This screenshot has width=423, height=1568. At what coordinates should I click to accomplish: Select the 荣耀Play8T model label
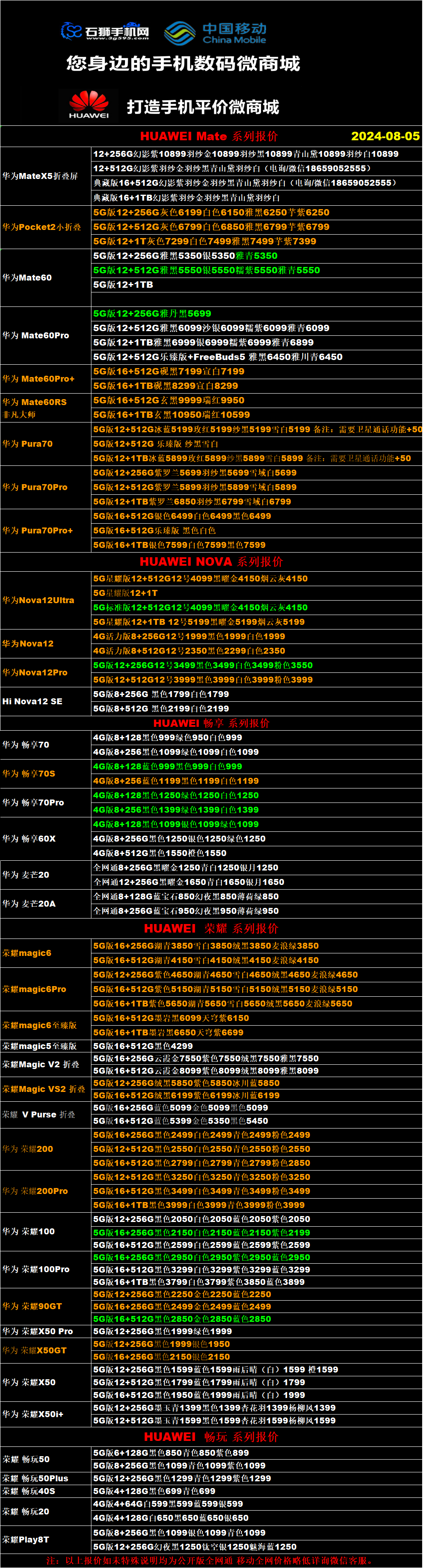(25, 1540)
